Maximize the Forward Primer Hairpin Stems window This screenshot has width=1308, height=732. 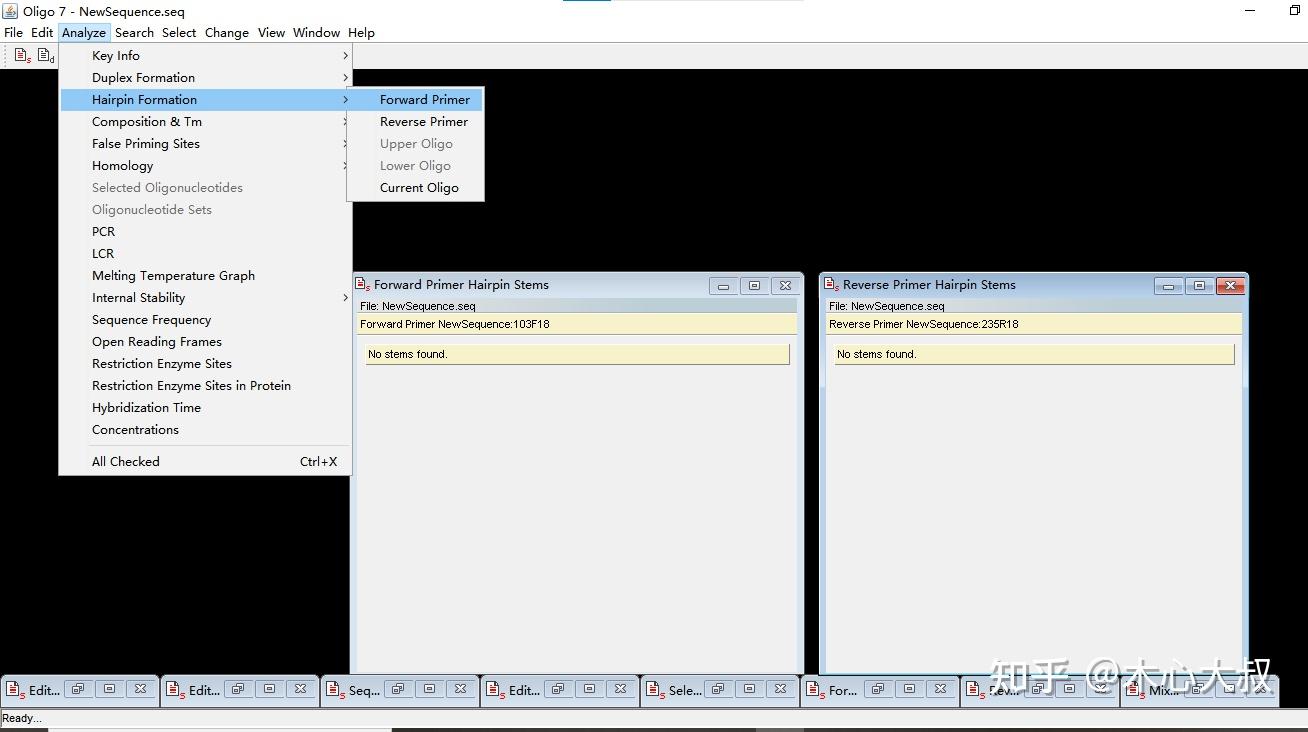tap(755, 286)
